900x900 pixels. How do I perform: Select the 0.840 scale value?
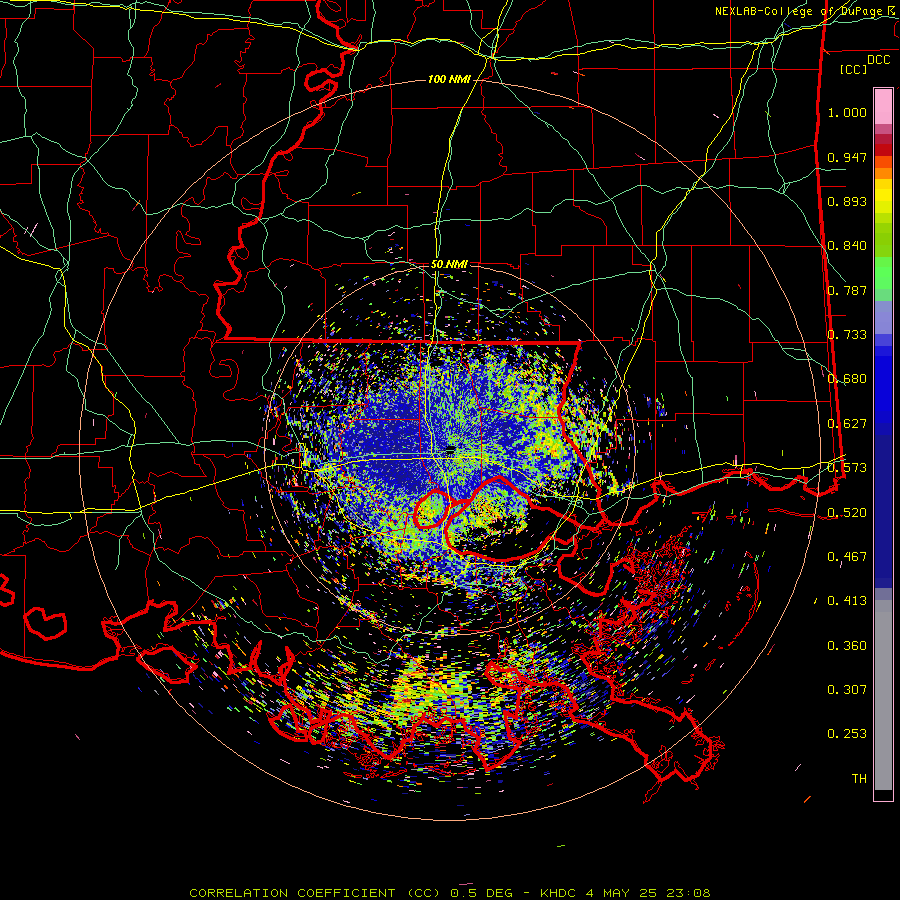(x=847, y=246)
